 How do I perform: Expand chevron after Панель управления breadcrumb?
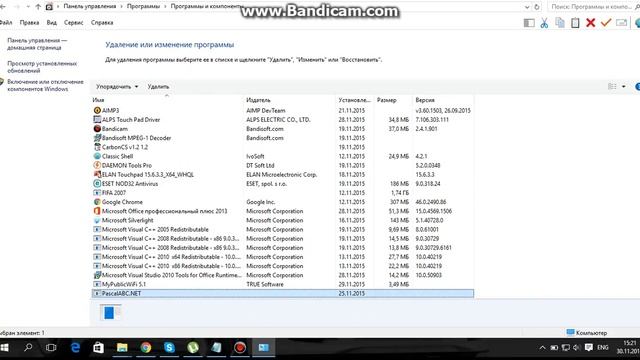[x=121, y=7]
